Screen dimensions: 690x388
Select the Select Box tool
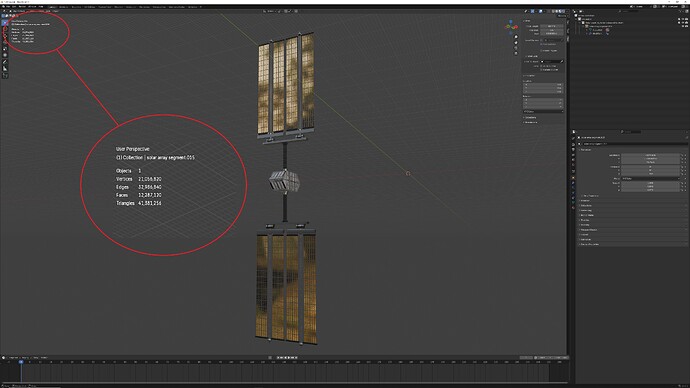[5, 22]
